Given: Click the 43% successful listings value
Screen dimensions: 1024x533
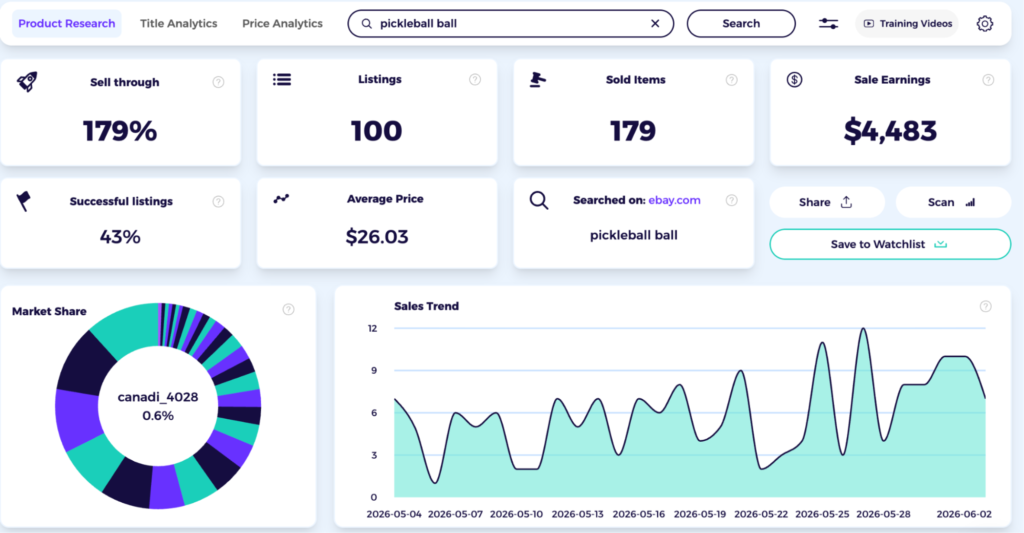Looking at the screenshot, I should (120, 236).
